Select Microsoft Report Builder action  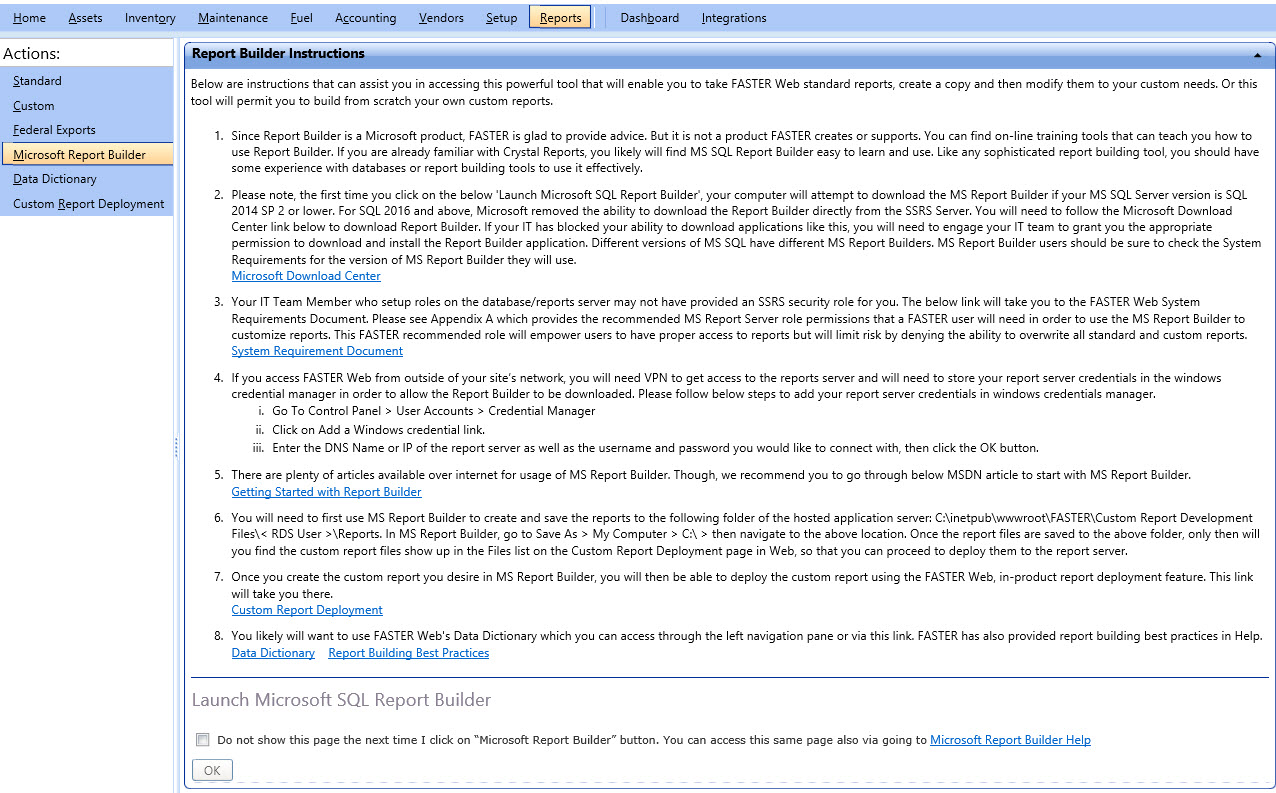[x=87, y=154]
